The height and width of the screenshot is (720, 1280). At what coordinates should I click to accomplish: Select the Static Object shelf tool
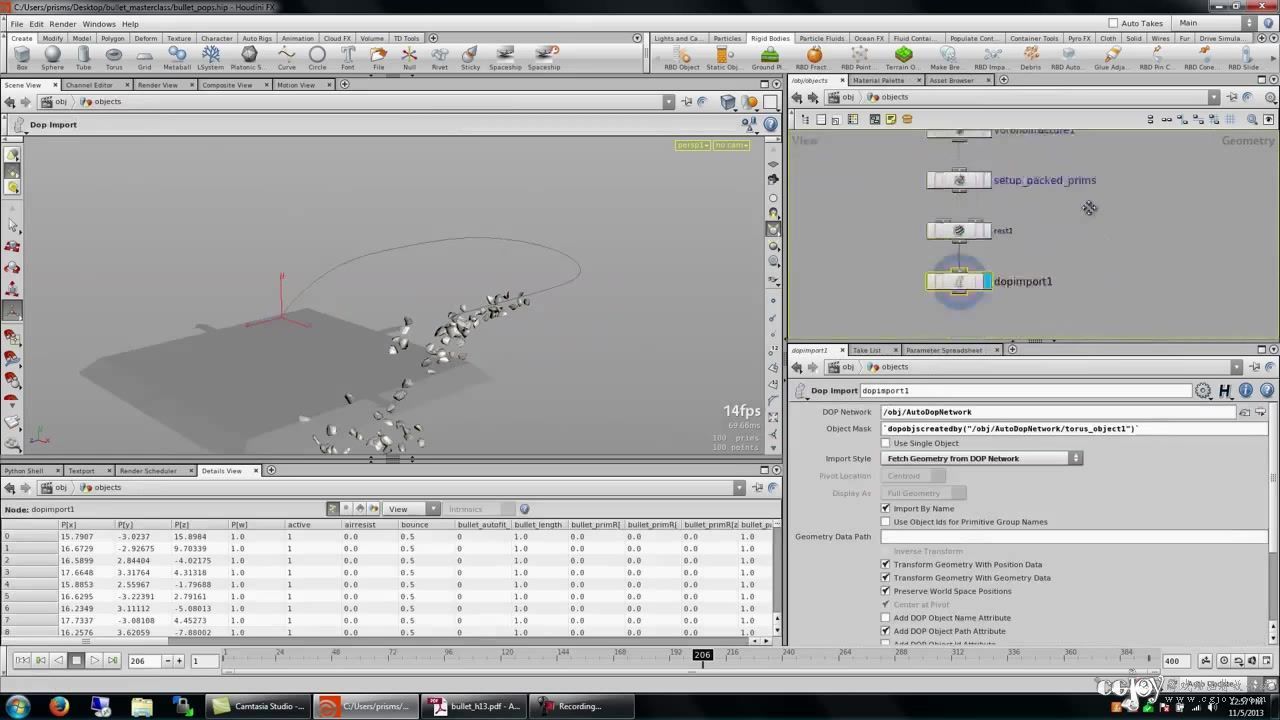[x=722, y=58]
